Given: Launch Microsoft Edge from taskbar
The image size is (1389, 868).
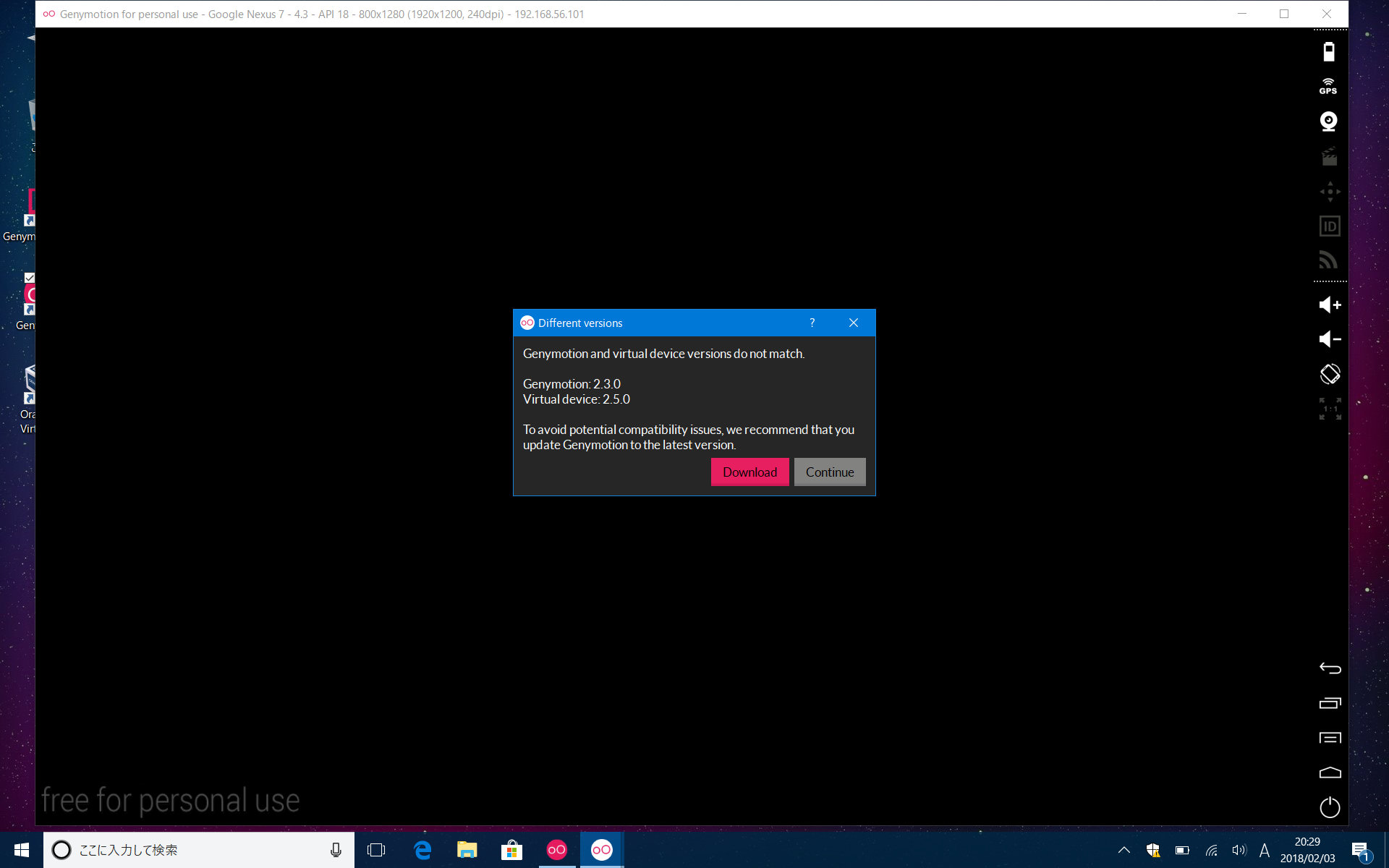Looking at the screenshot, I should point(422,850).
